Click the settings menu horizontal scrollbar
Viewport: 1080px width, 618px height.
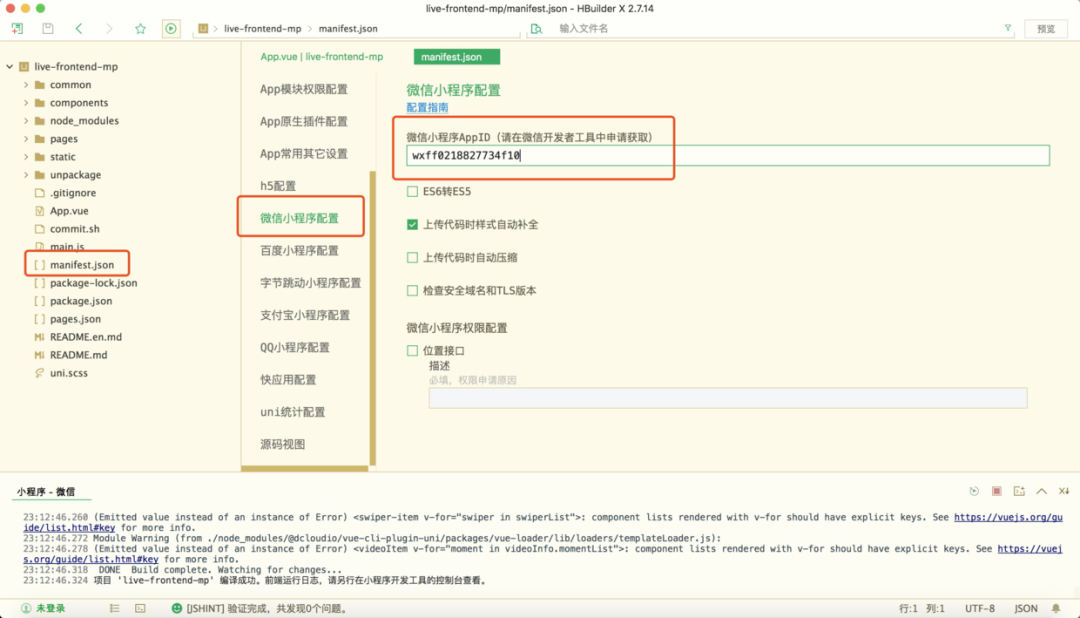point(304,468)
